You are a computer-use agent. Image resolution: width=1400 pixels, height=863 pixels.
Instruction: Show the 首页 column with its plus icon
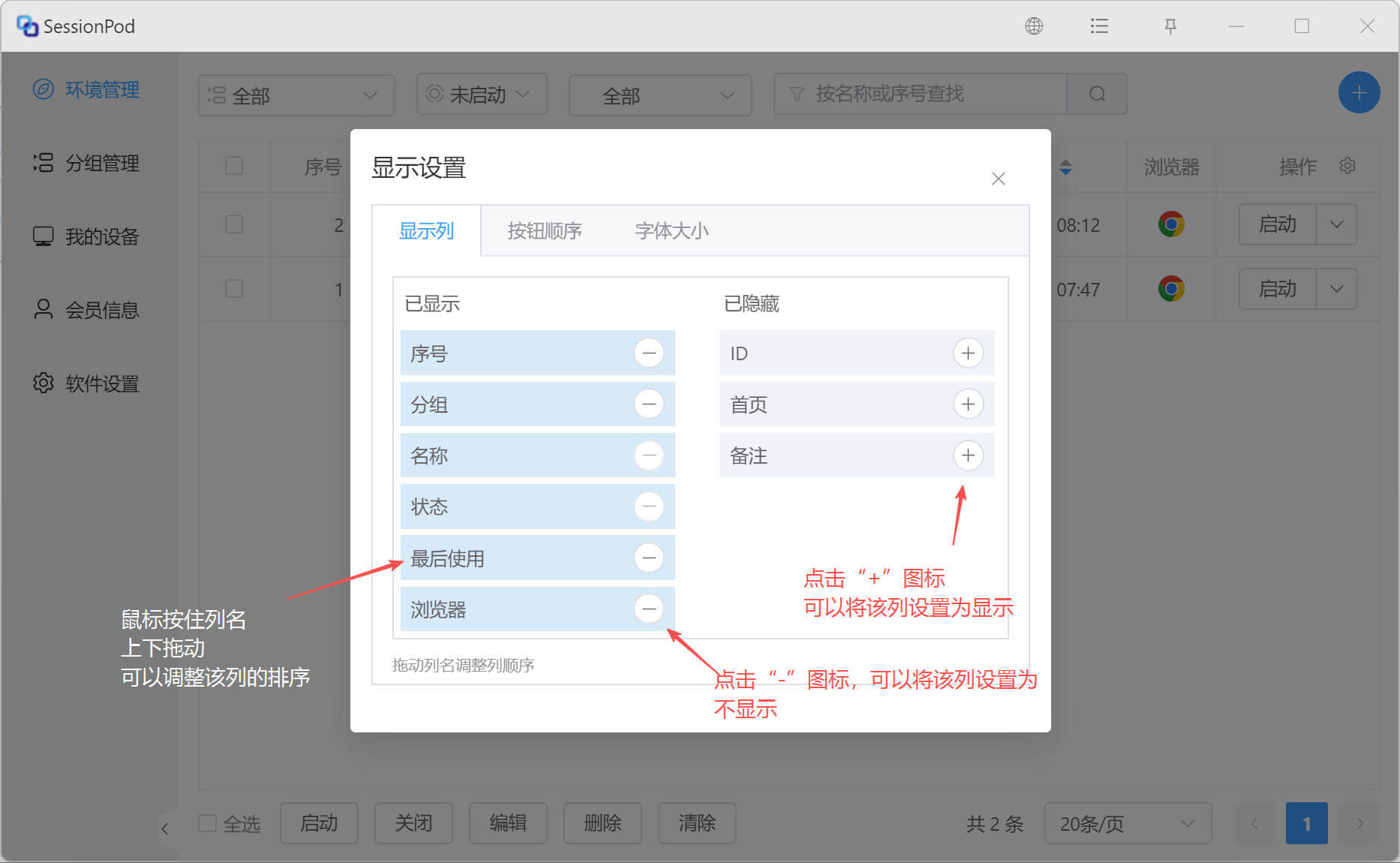pos(968,404)
